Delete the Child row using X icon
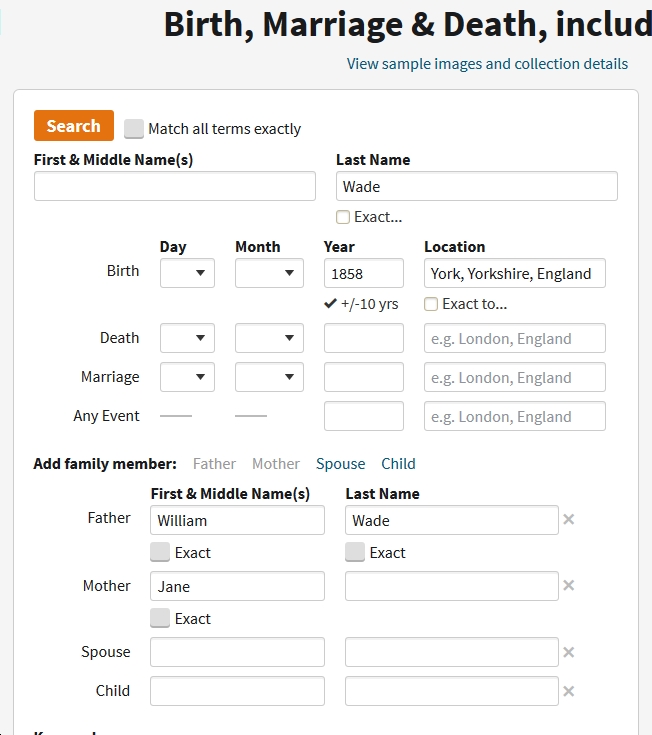 pos(569,691)
